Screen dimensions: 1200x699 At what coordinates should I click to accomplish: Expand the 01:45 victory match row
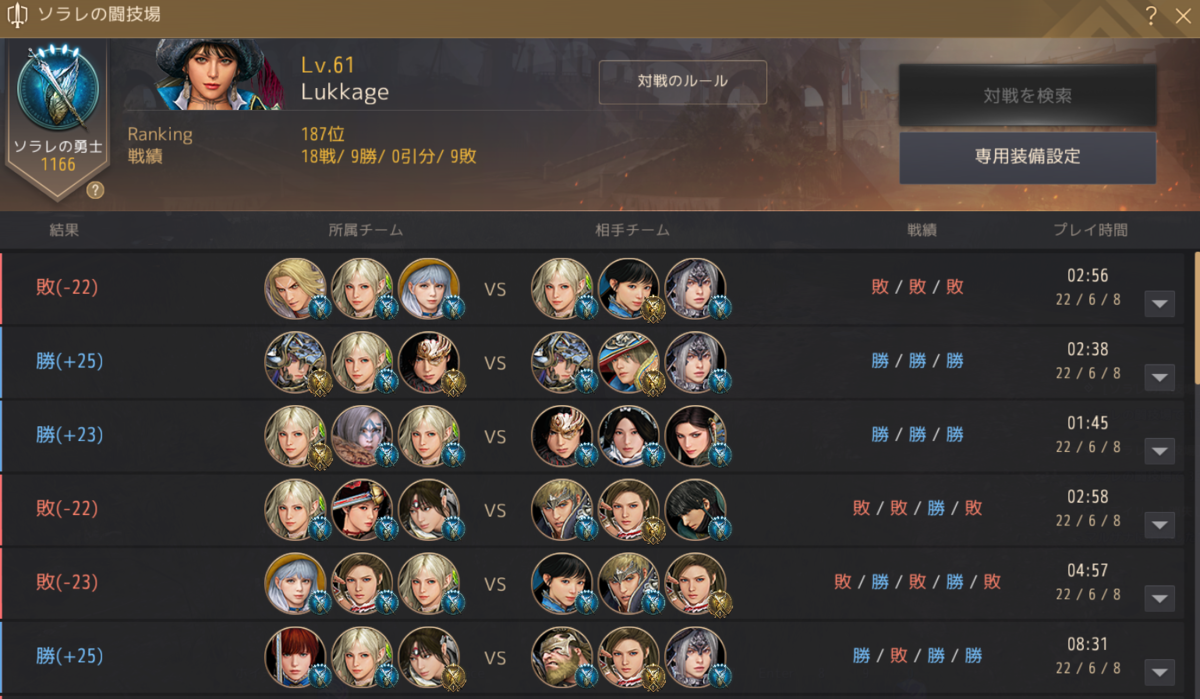(x=1159, y=451)
